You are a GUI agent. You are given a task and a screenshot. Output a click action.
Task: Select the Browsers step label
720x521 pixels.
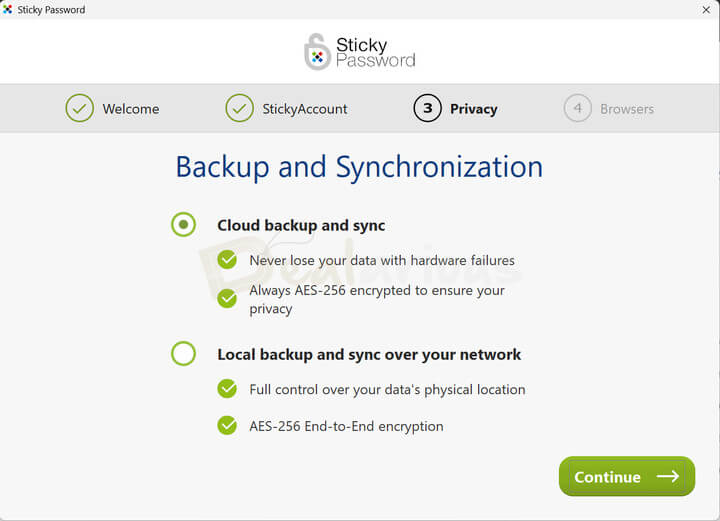tap(627, 109)
